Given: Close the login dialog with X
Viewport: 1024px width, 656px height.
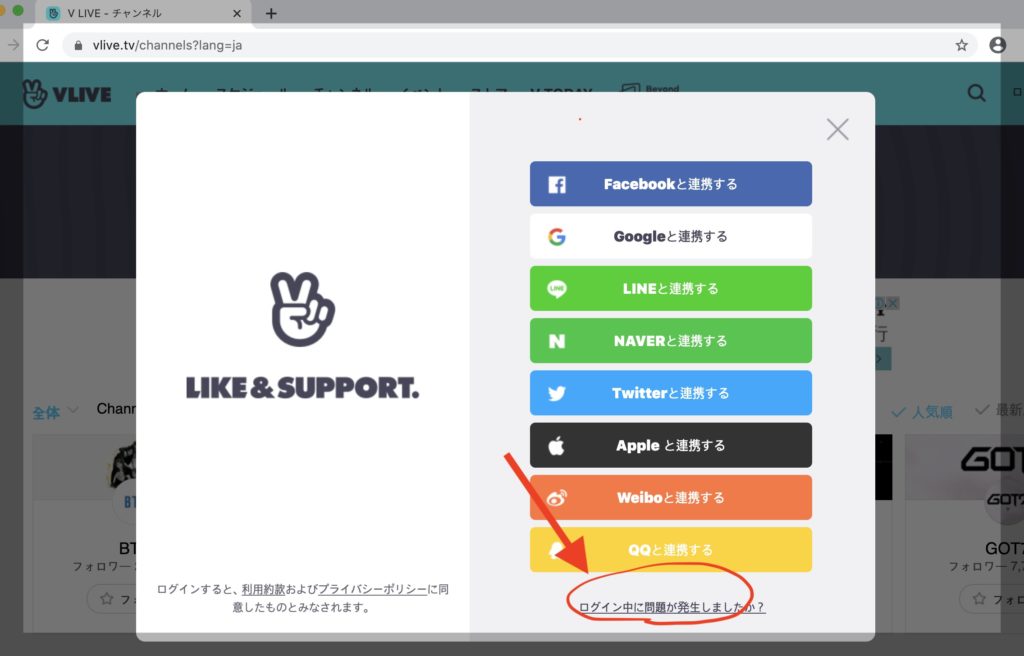Looking at the screenshot, I should coord(837,129).
